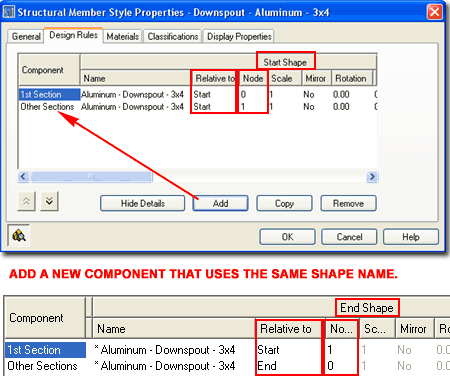Open the floating viewer icon at bottom left
The height and width of the screenshot is (381, 450).
[19, 236]
